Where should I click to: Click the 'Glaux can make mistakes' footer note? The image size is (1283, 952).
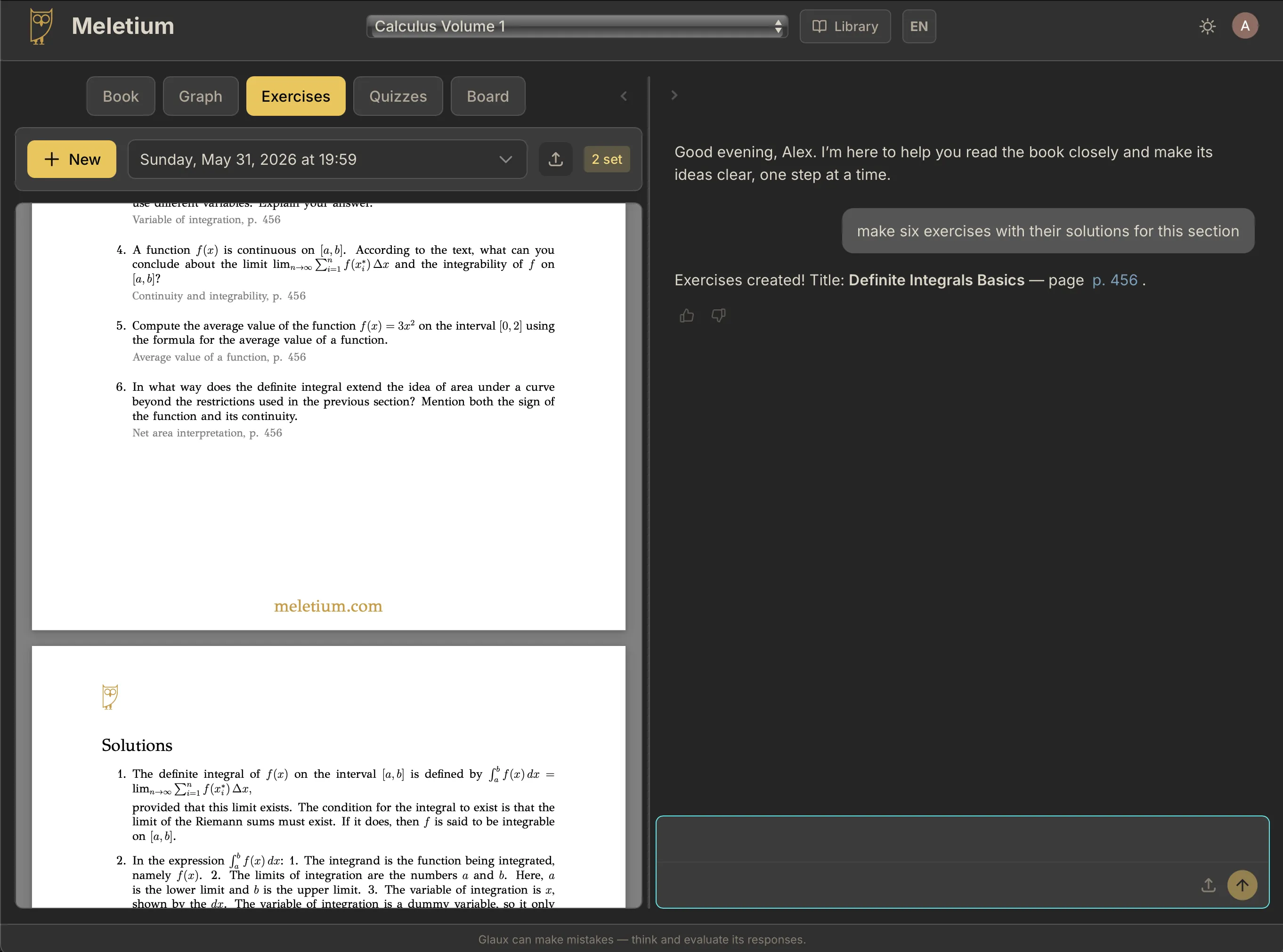[641, 939]
